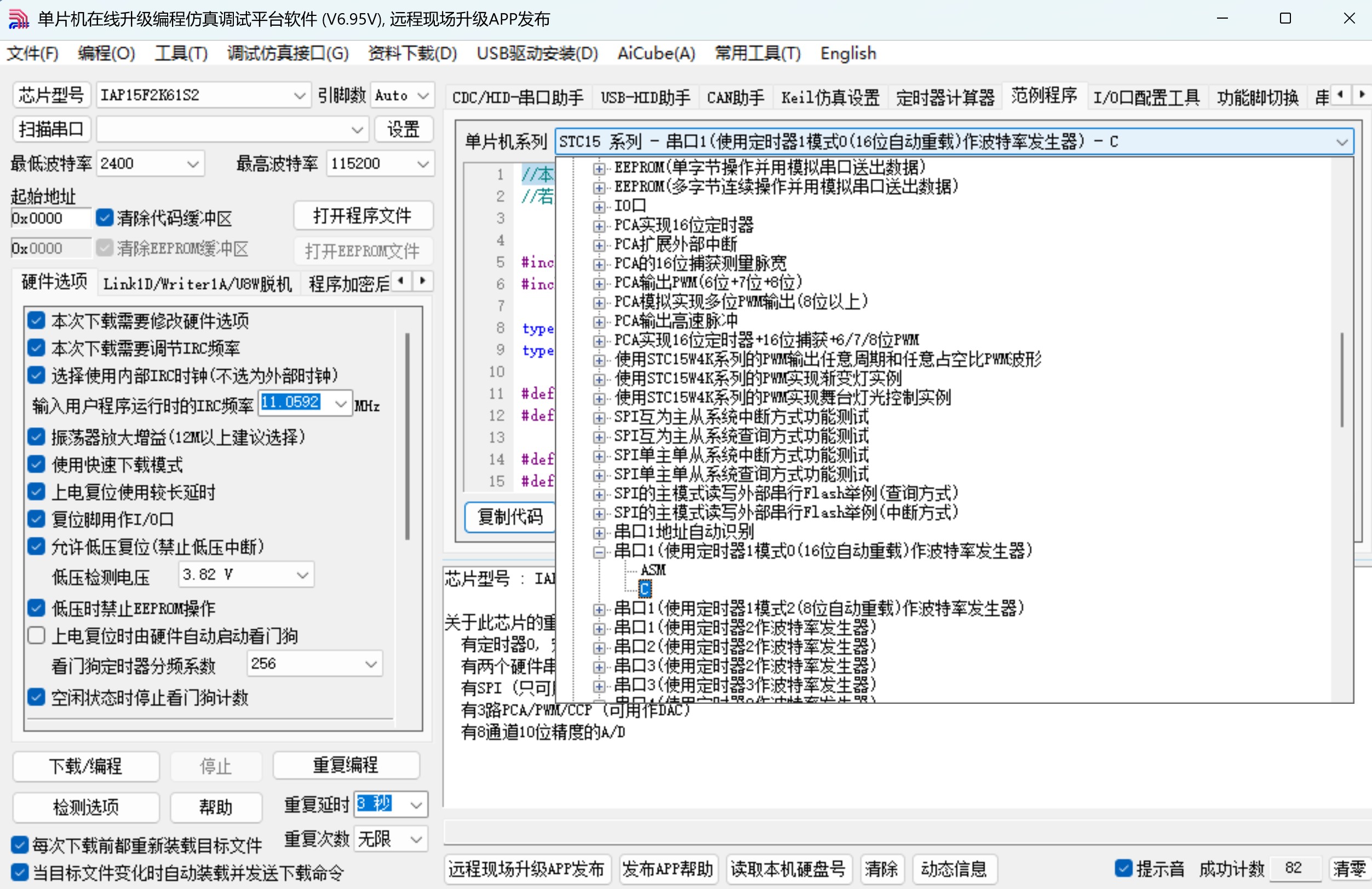The height and width of the screenshot is (889, 1372).
Task: Click the STC application logo icon in title bar
Action: [x=19, y=19]
